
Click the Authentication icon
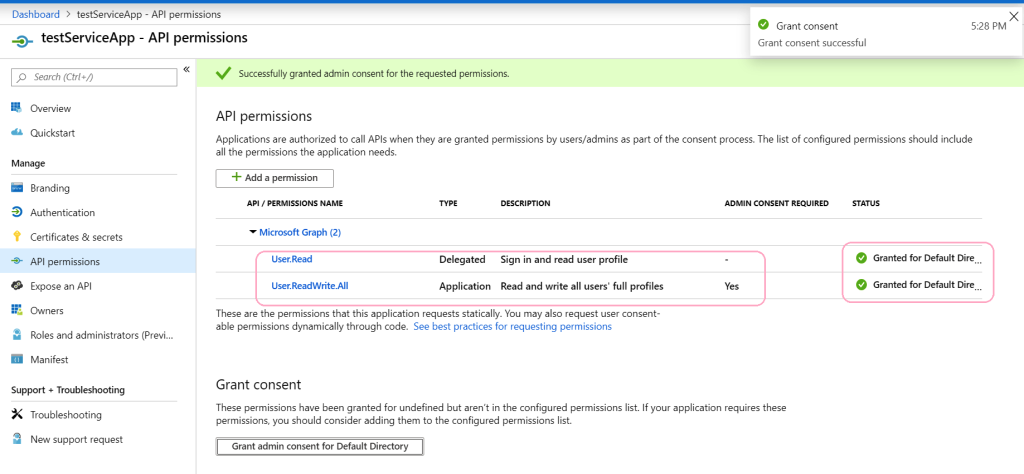point(17,212)
